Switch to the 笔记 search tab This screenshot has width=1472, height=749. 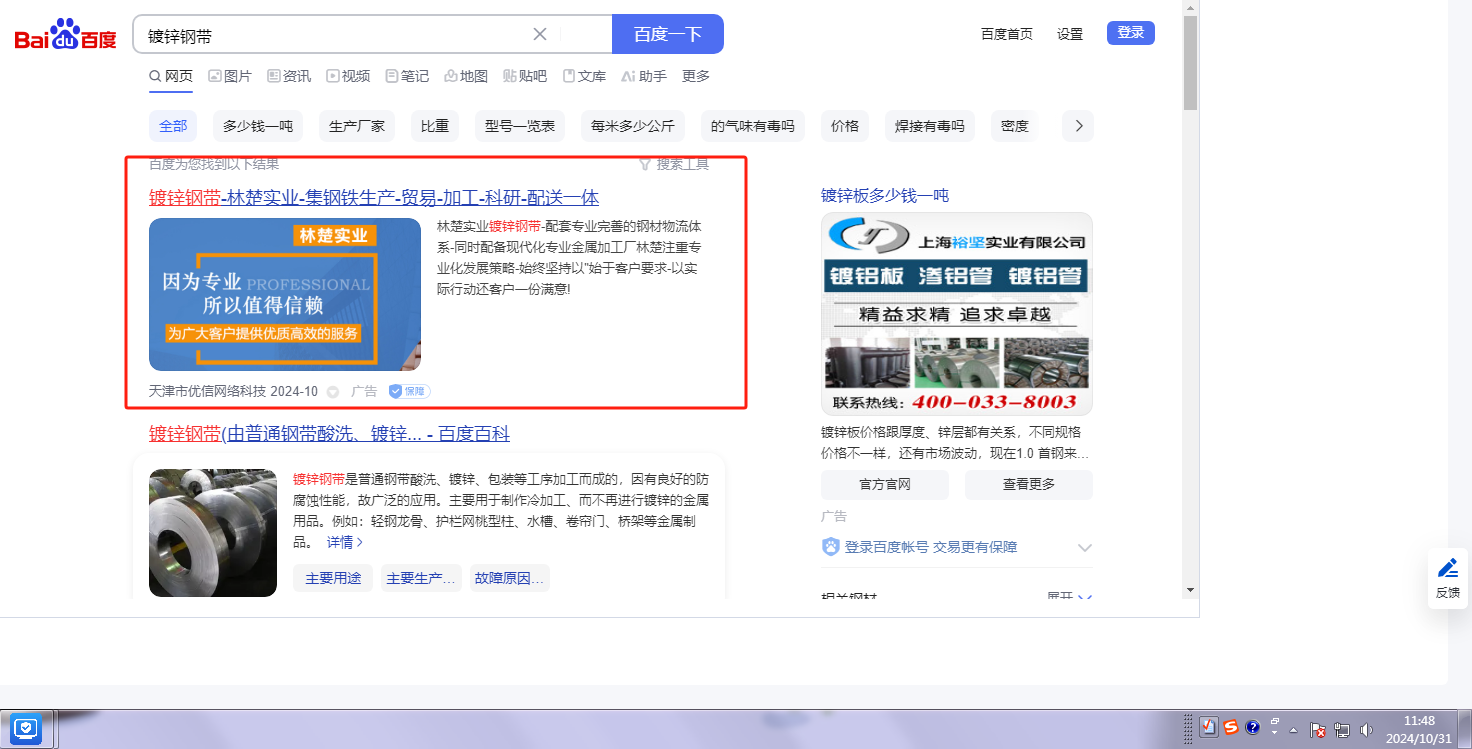407,76
